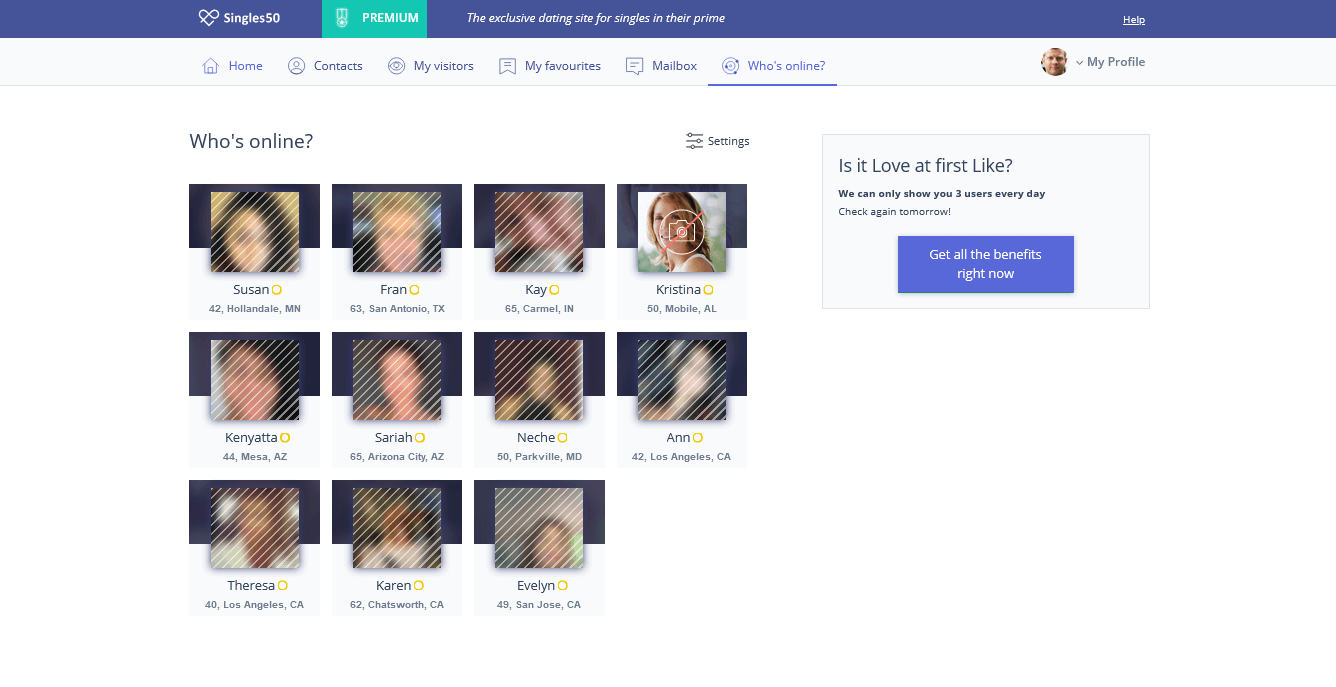The height and width of the screenshot is (687, 1336).
Task: Click the crossed-out camera icon on Kristina's photo
Action: pyautogui.click(x=682, y=232)
